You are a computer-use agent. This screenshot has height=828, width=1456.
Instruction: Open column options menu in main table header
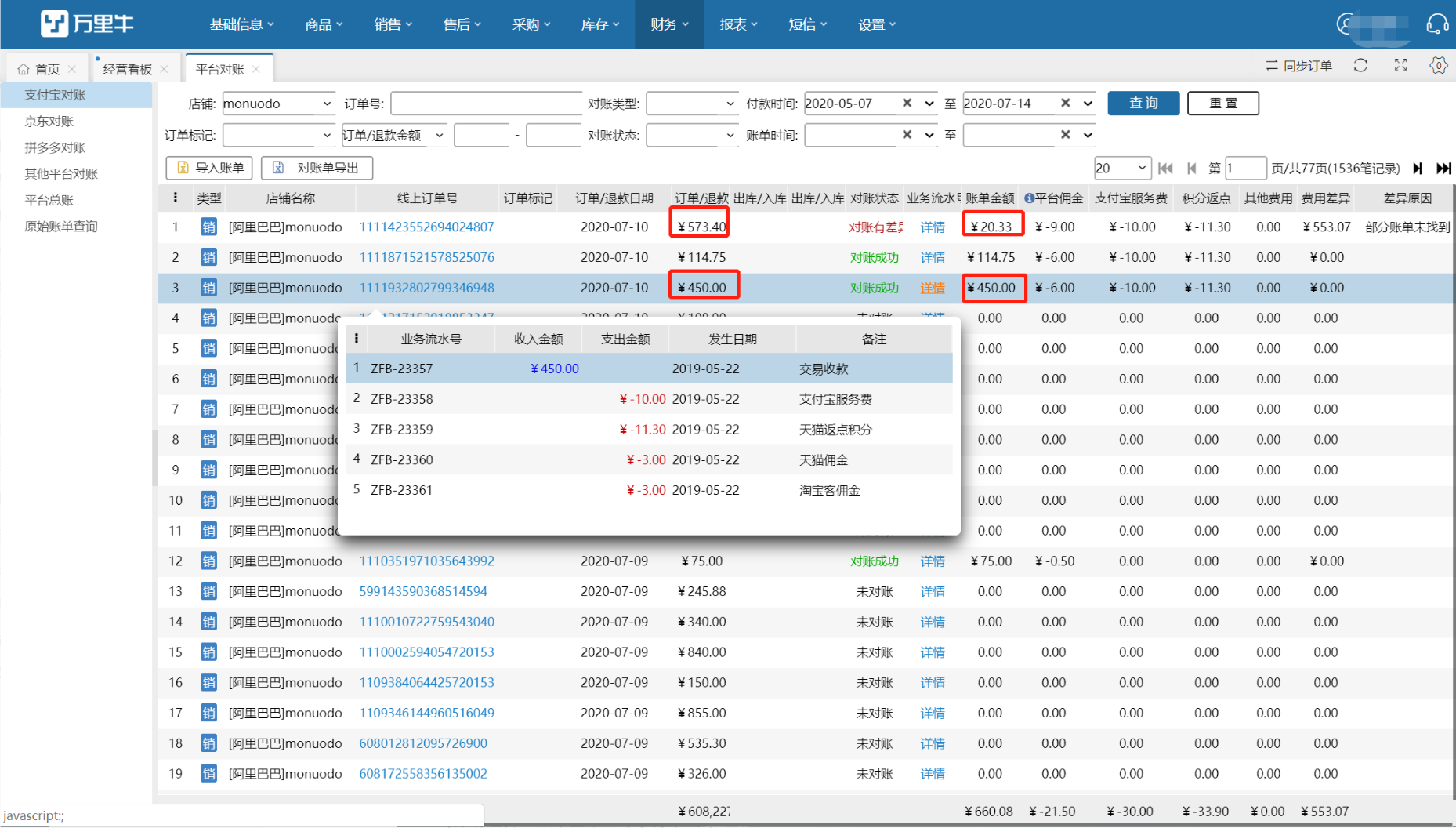click(x=176, y=198)
